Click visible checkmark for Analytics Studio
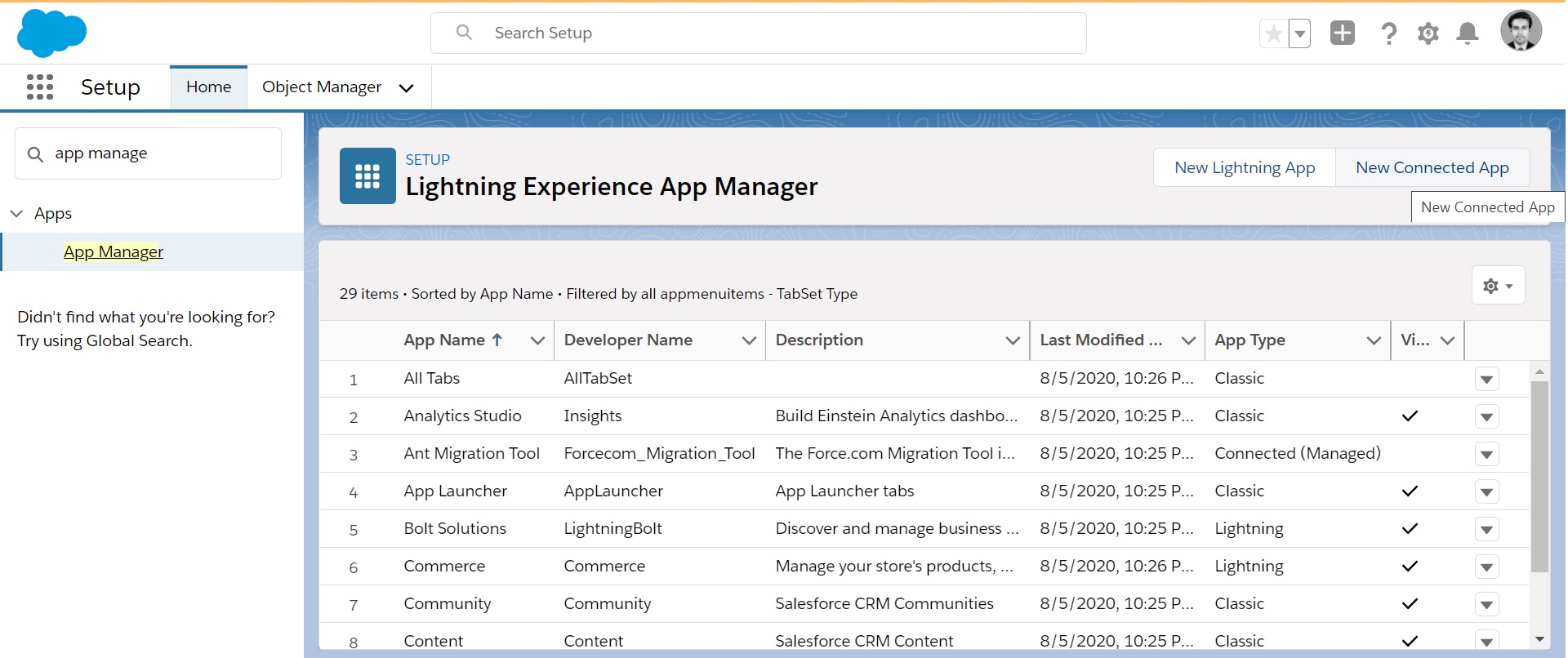 [1410, 416]
